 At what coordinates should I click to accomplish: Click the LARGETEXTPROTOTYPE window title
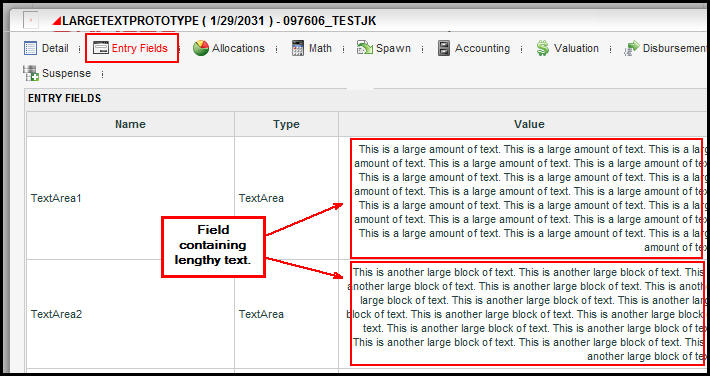click(219, 20)
